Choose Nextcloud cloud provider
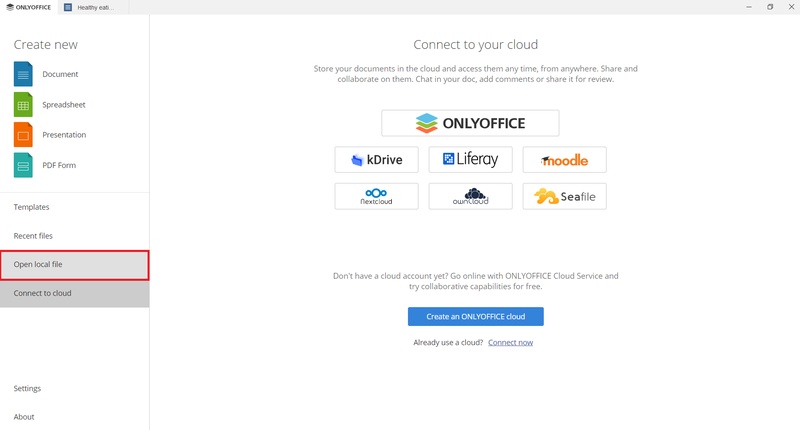800x430 pixels. pos(377,196)
